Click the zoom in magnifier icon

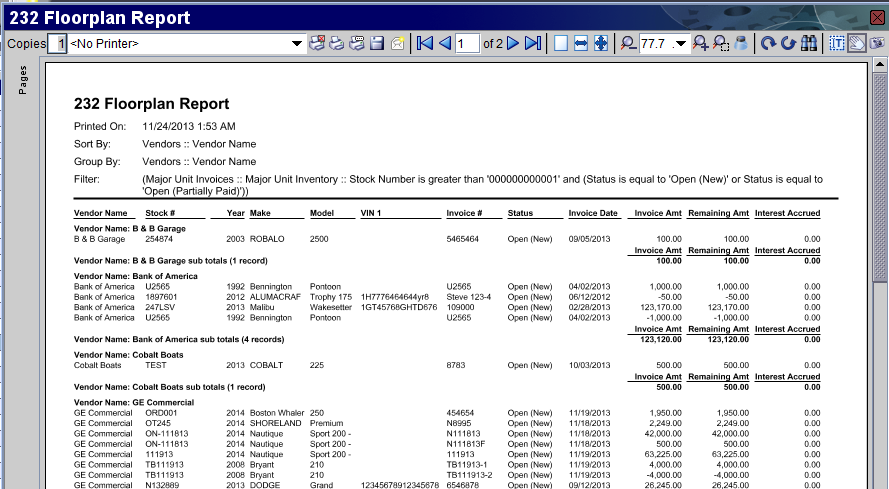tap(700, 43)
